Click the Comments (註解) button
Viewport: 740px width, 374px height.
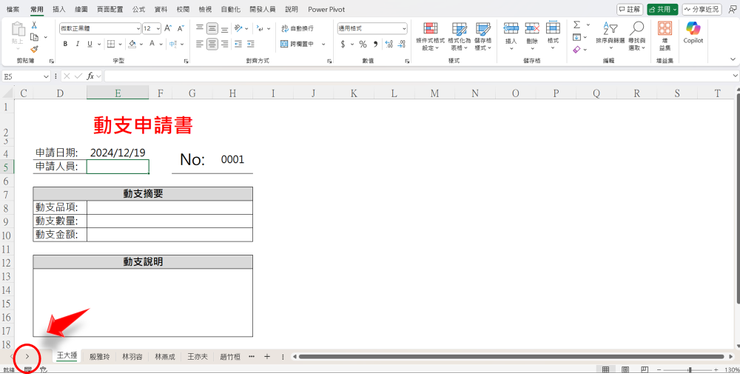[630, 9]
